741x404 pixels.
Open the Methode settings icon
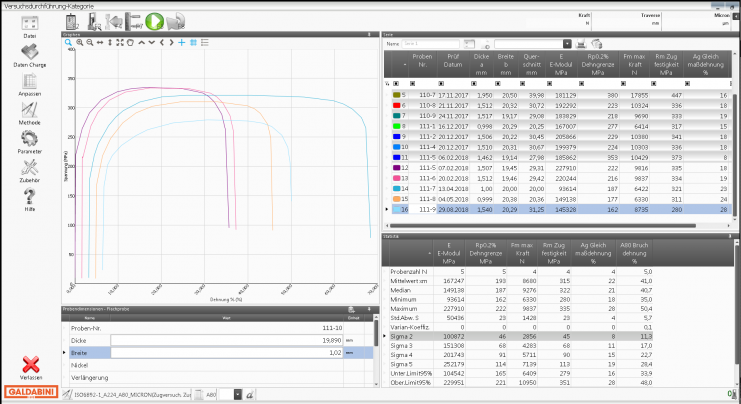point(30,110)
